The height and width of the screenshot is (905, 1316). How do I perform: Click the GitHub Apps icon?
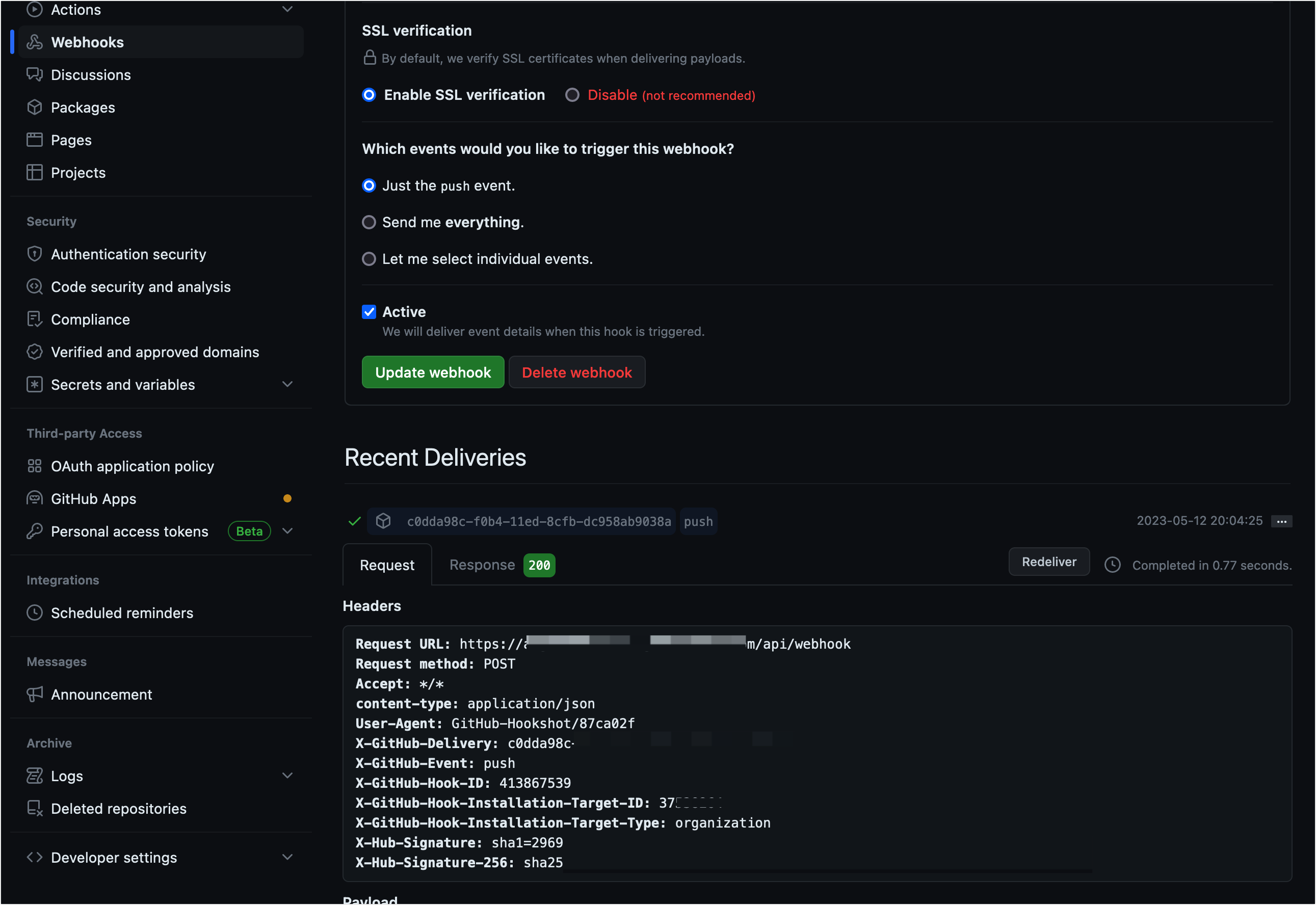pyautogui.click(x=35, y=498)
